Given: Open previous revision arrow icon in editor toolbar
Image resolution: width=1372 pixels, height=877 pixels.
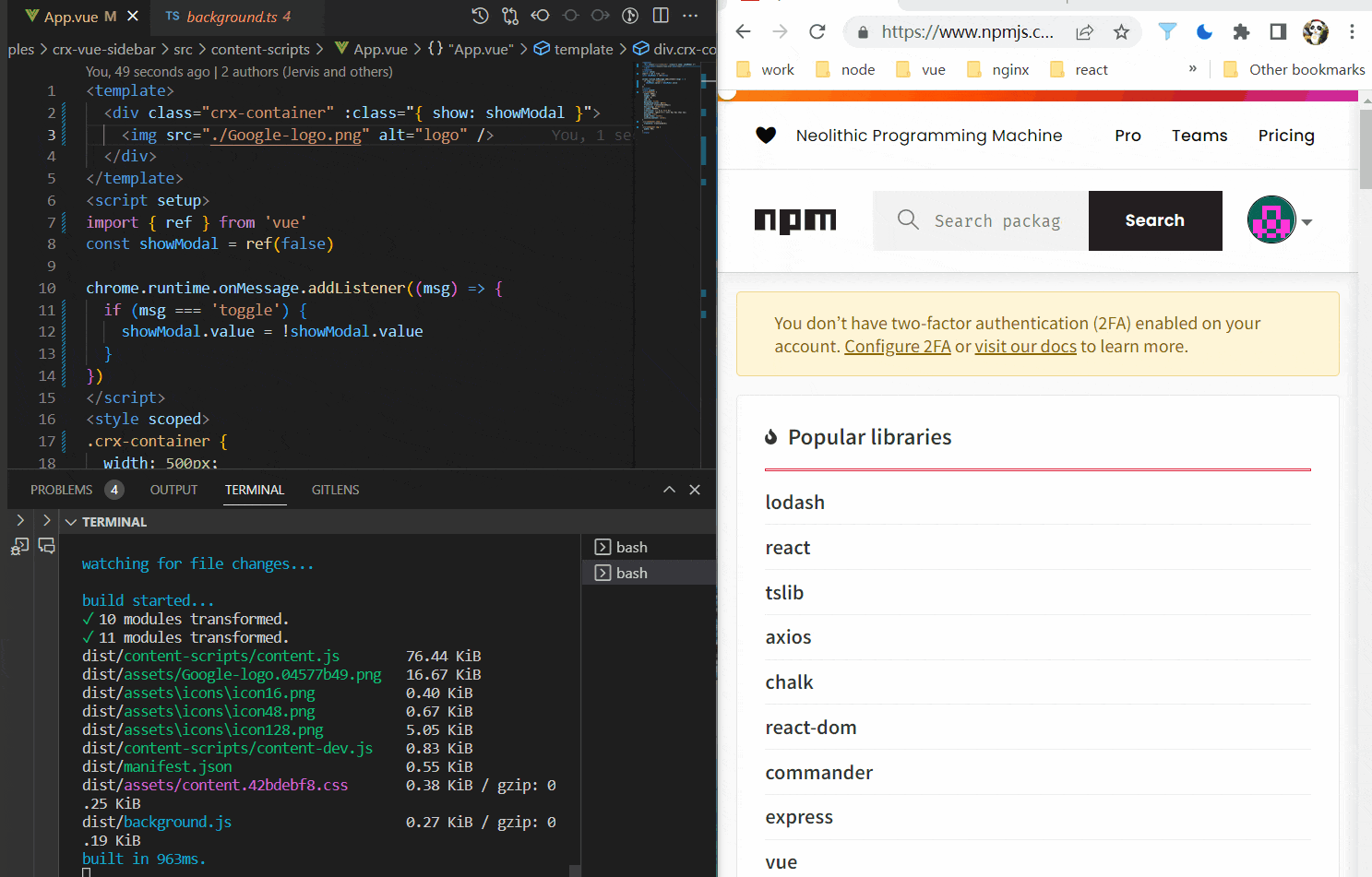Looking at the screenshot, I should click(541, 16).
